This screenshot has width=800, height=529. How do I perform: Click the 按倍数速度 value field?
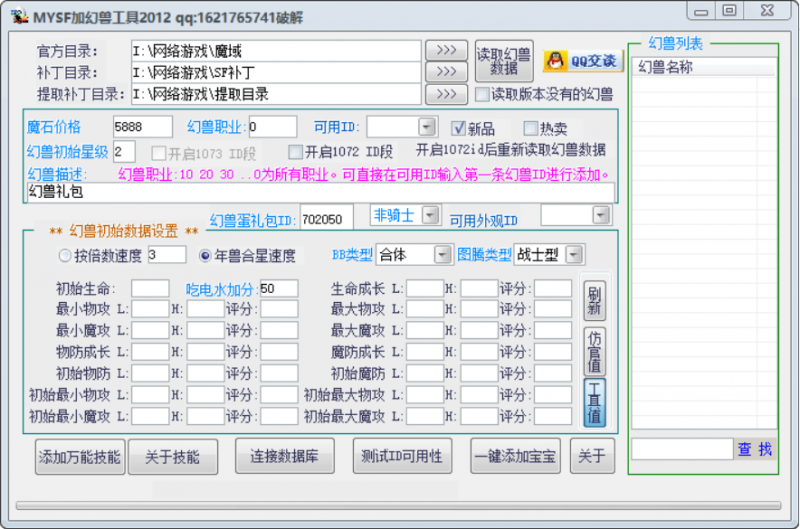pyautogui.click(x=167, y=255)
